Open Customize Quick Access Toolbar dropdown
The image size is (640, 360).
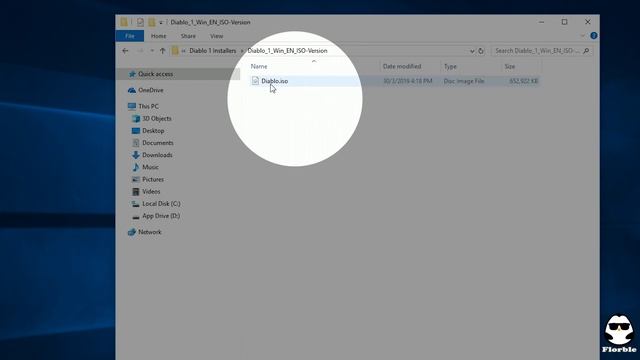coord(161,22)
